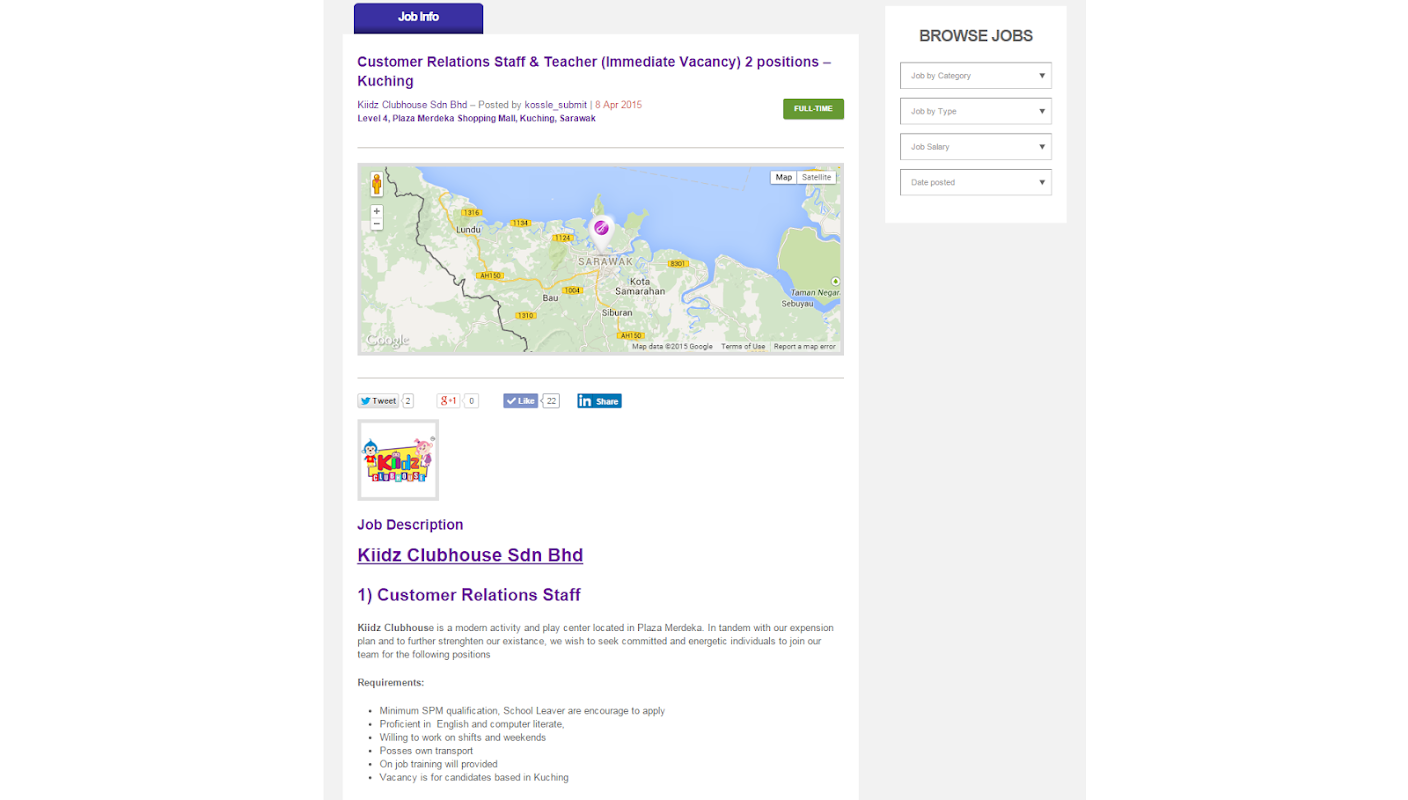
Task: Click the Google +1 button
Action: 448,401
